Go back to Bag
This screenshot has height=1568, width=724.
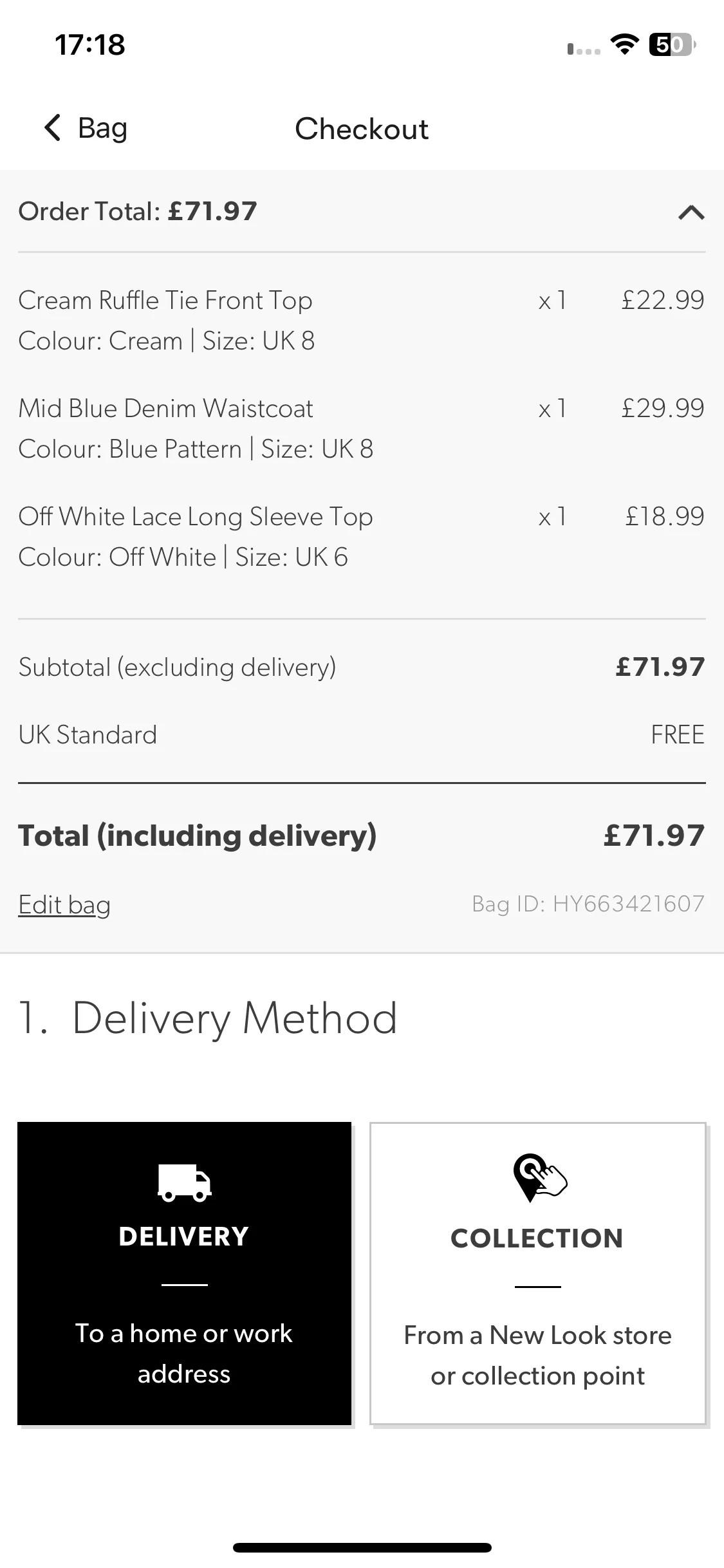[x=86, y=127]
